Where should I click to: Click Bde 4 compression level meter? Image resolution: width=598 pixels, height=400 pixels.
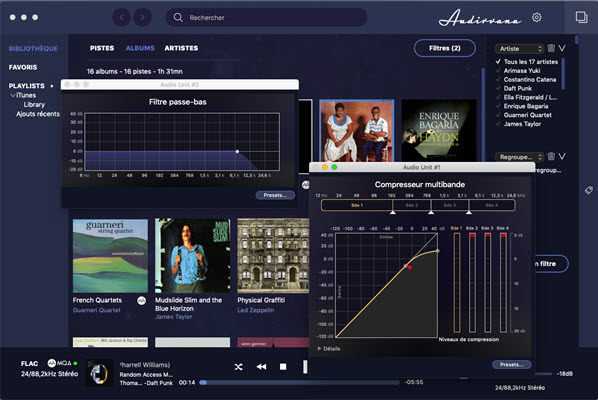point(503,283)
